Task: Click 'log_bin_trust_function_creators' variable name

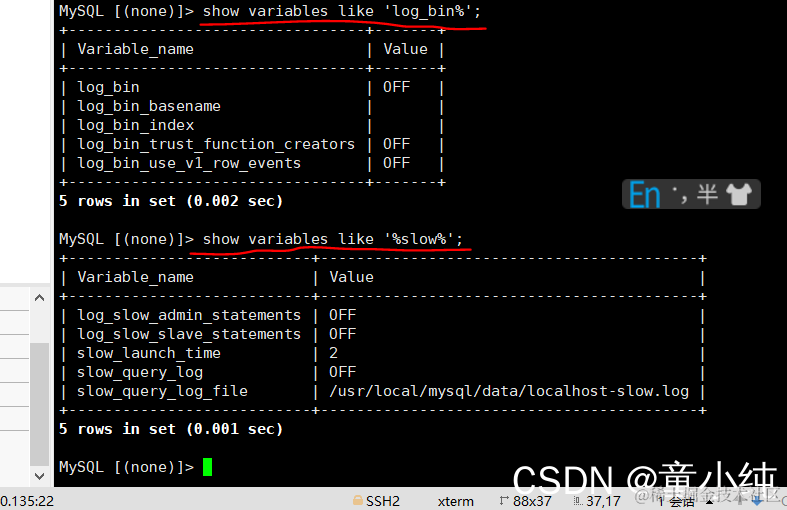Action: point(216,145)
